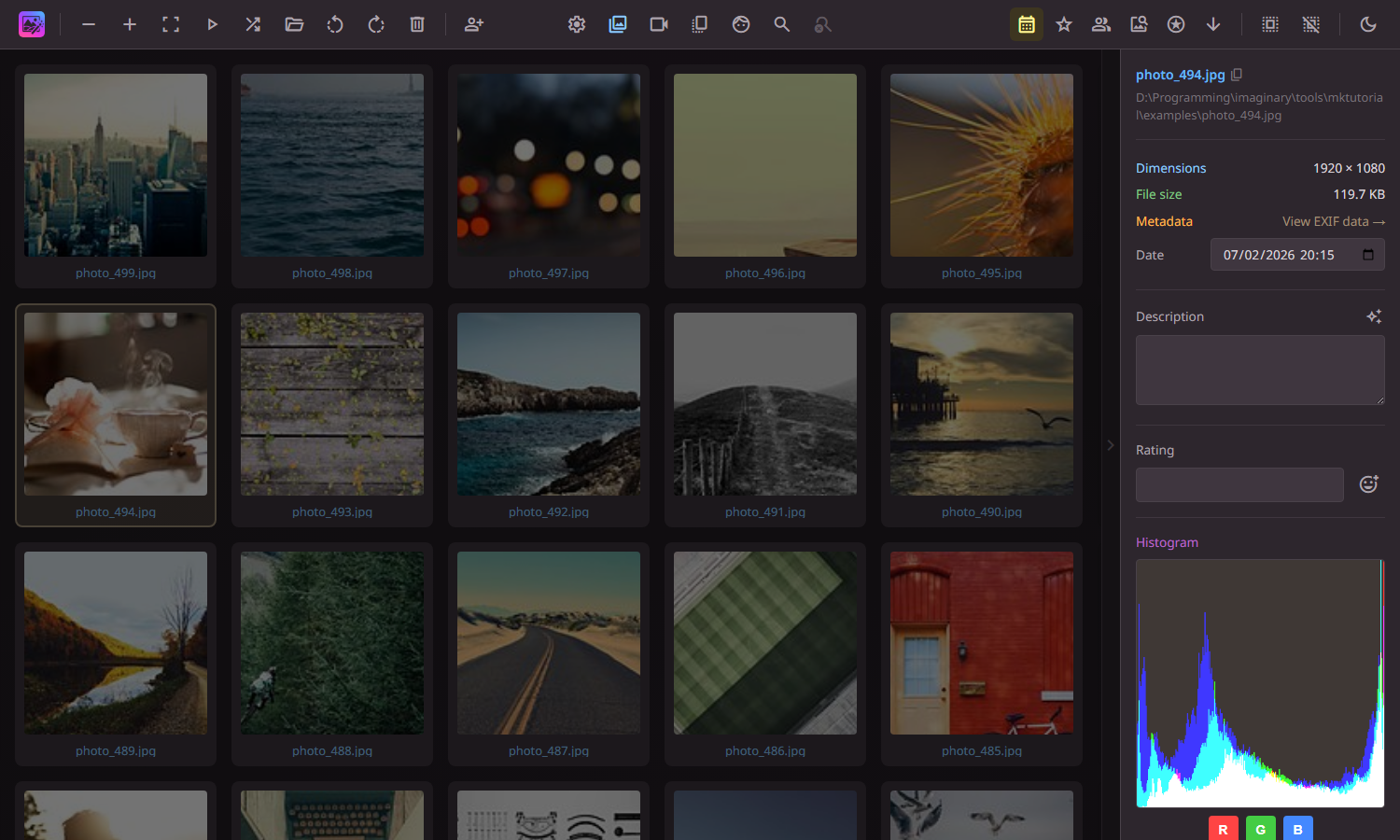Screen dimensions: 1400x840
Task: Open the slideshow playback icon
Action: (212, 24)
